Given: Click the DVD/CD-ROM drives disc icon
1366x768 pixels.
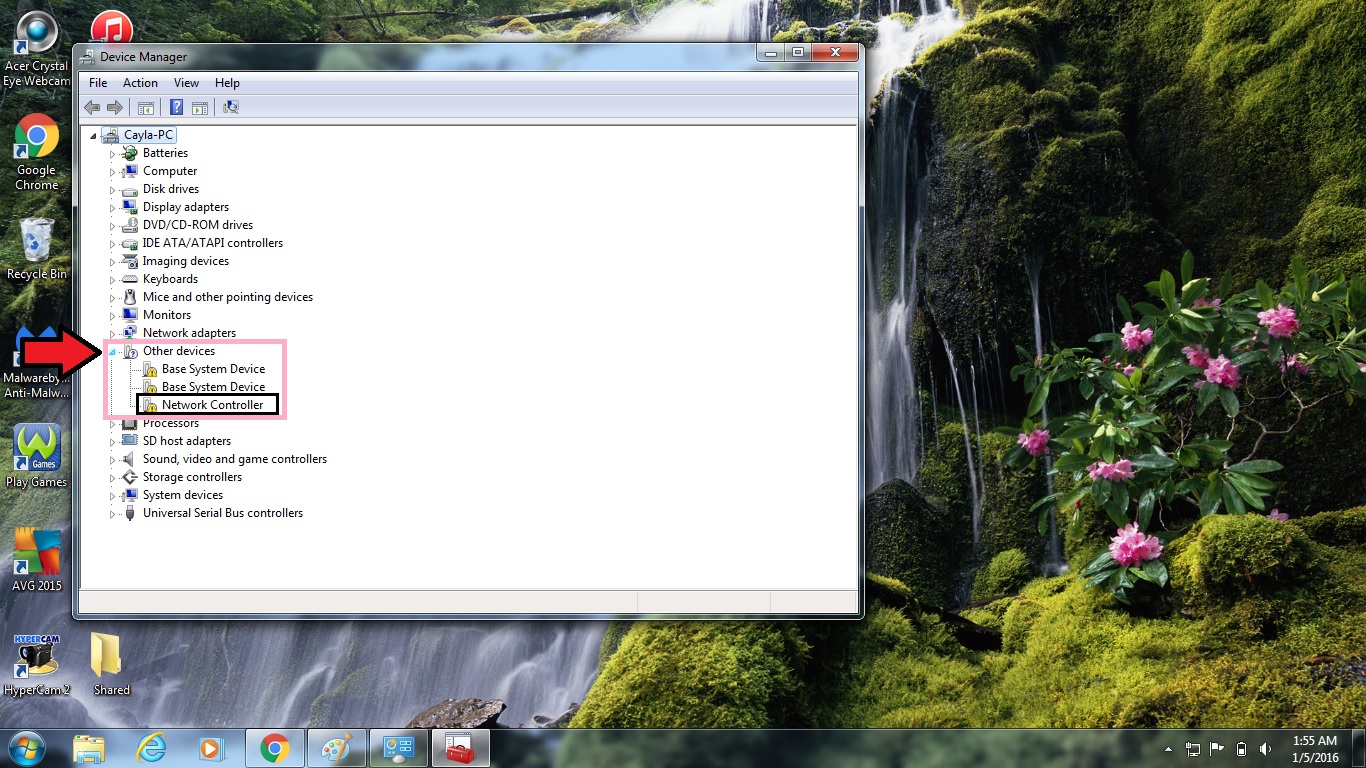Looking at the screenshot, I should [129, 225].
